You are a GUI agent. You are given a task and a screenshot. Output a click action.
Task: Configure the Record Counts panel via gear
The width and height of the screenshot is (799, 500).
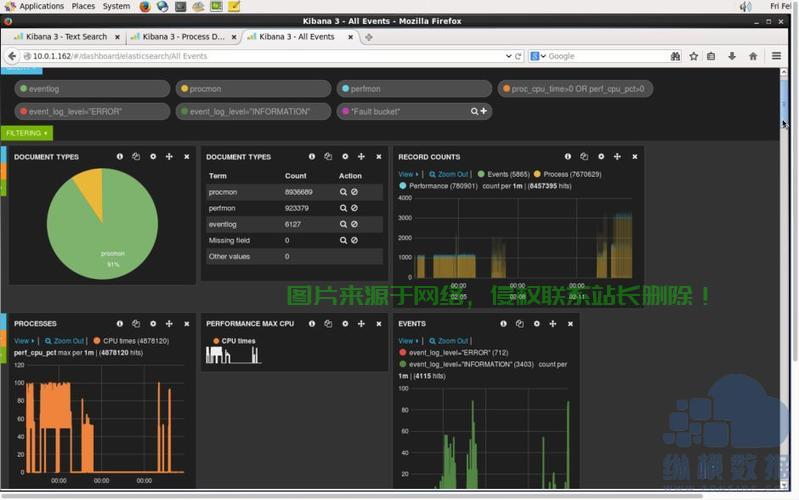tap(601, 156)
